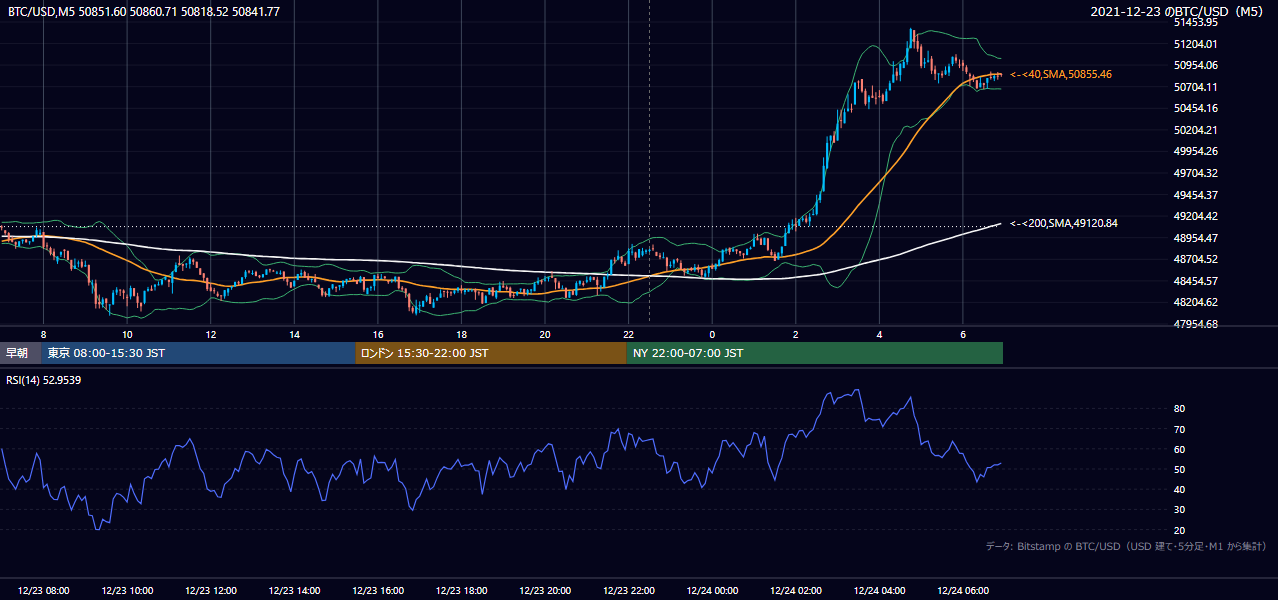Click hour label 2 under price chart

[795, 334]
